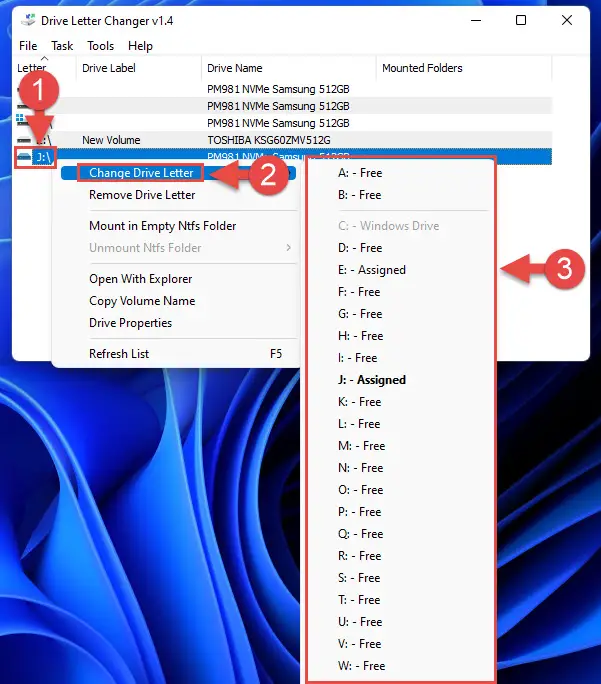Click J: - Assigned entry
The width and height of the screenshot is (601, 684).
(372, 380)
